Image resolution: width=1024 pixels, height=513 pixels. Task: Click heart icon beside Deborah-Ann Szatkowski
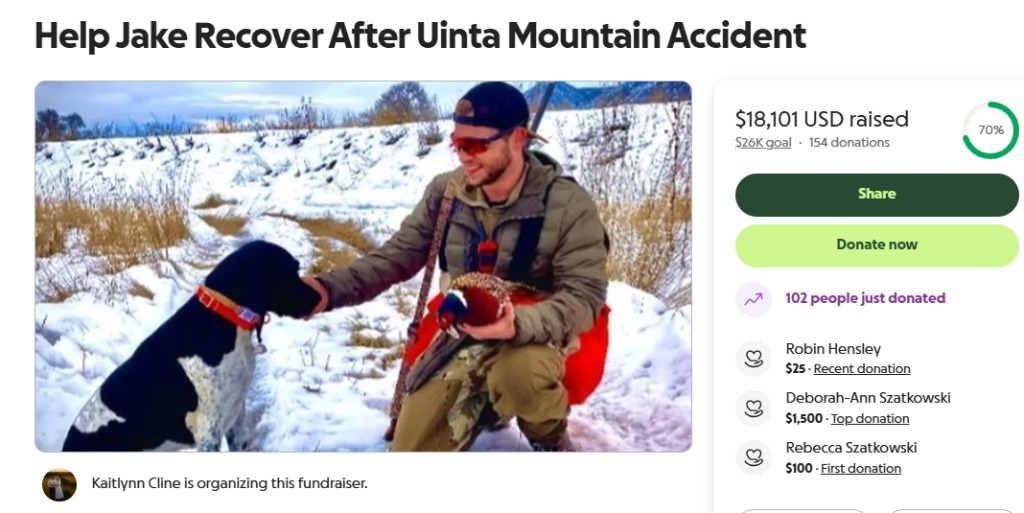(753, 408)
